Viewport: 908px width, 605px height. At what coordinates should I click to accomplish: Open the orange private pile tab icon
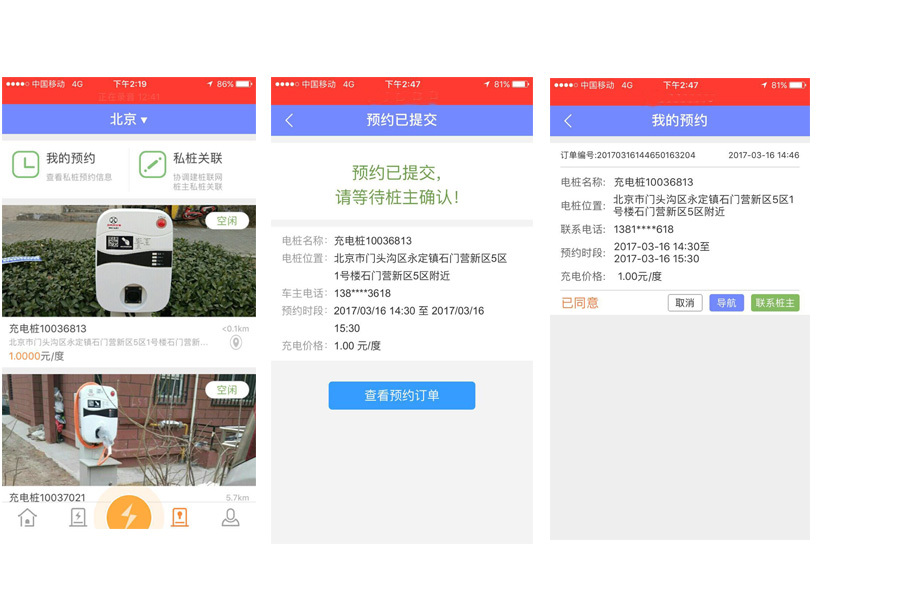tap(179, 517)
